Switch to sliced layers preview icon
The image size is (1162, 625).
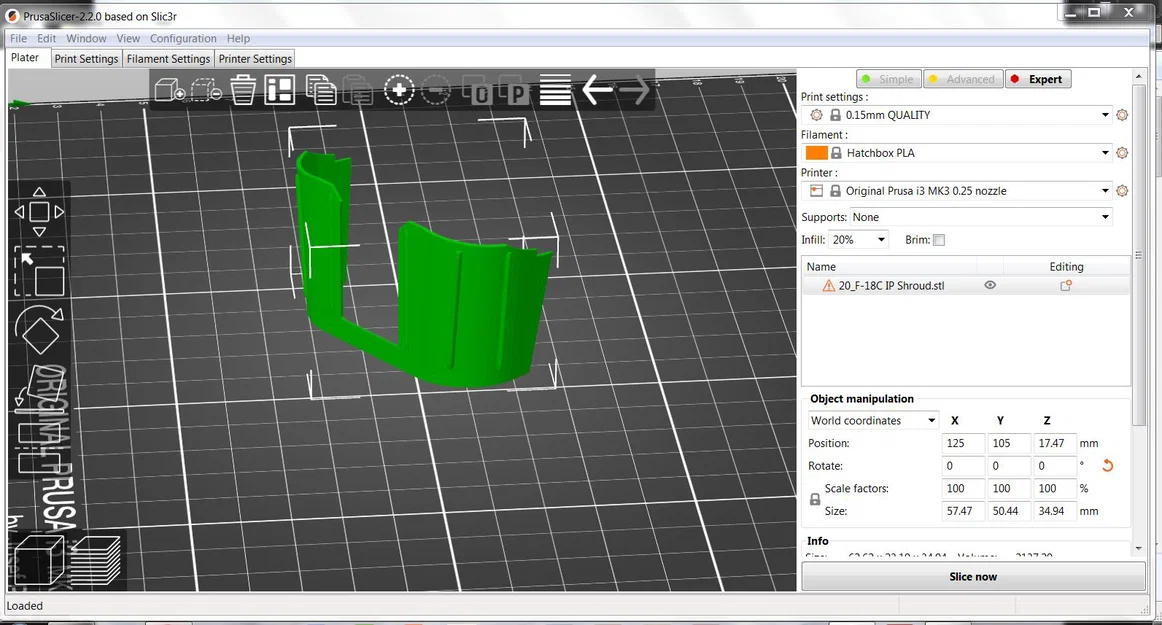[x=96, y=560]
